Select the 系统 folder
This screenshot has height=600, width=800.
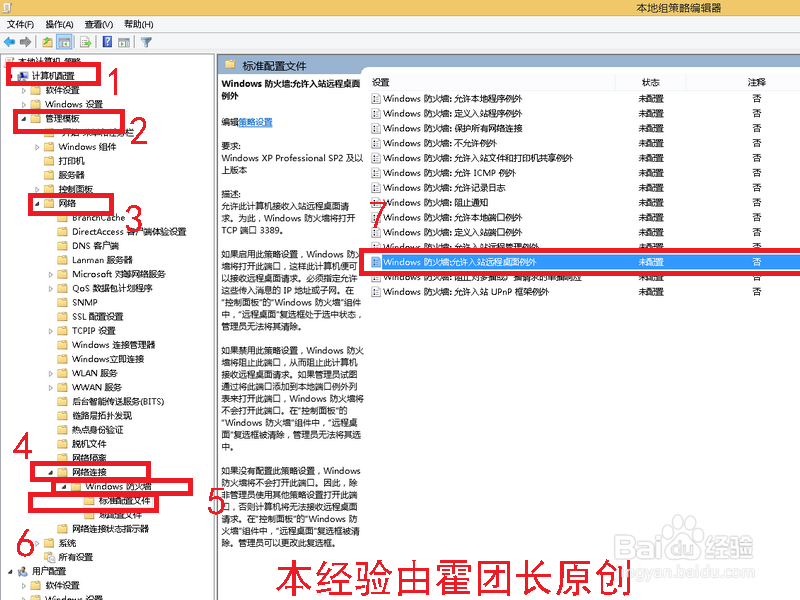click(x=67, y=543)
